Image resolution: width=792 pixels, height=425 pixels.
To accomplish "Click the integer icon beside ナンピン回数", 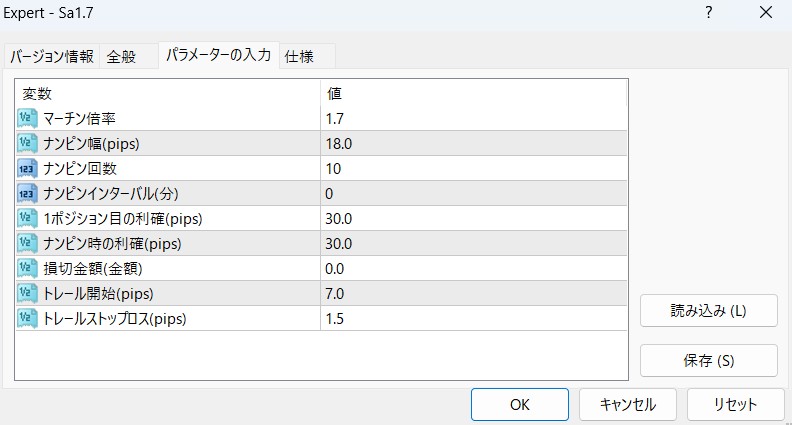I will click(28, 168).
